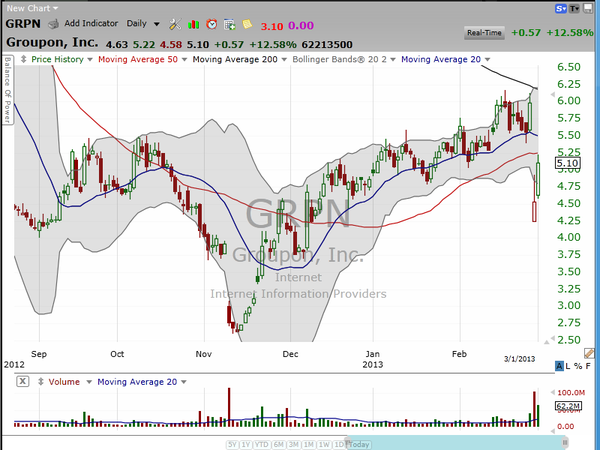Click Add Indicator

(x=91, y=23)
